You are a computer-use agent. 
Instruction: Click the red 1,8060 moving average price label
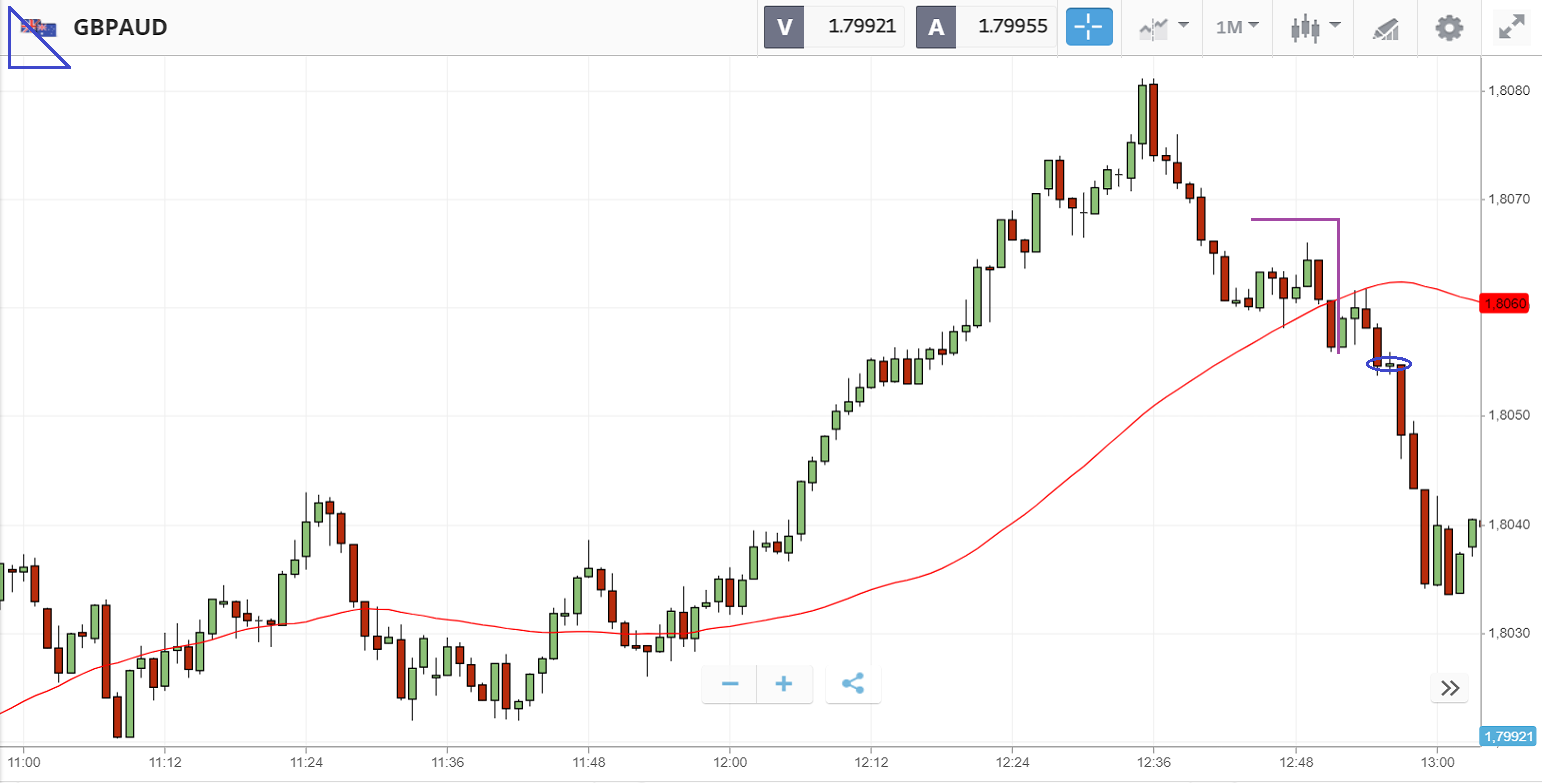tap(1503, 304)
